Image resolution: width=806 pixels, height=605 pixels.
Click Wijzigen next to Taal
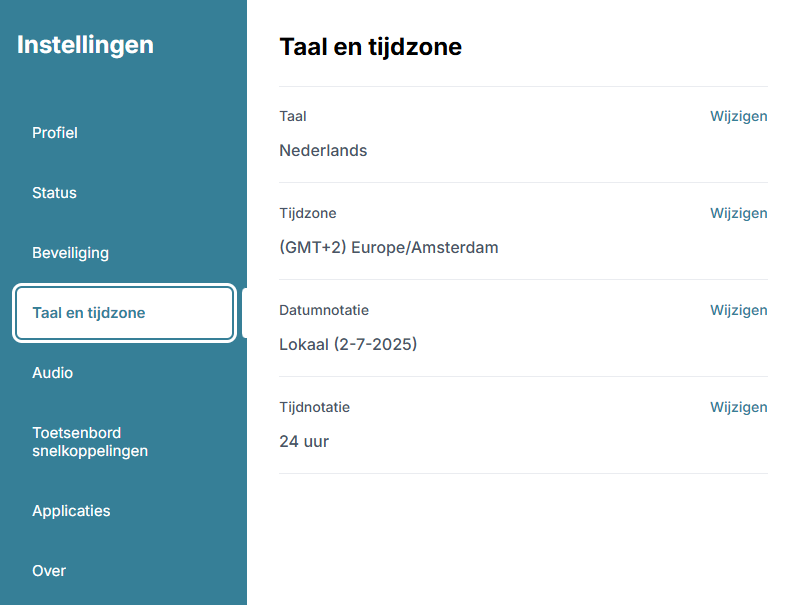click(738, 116)
